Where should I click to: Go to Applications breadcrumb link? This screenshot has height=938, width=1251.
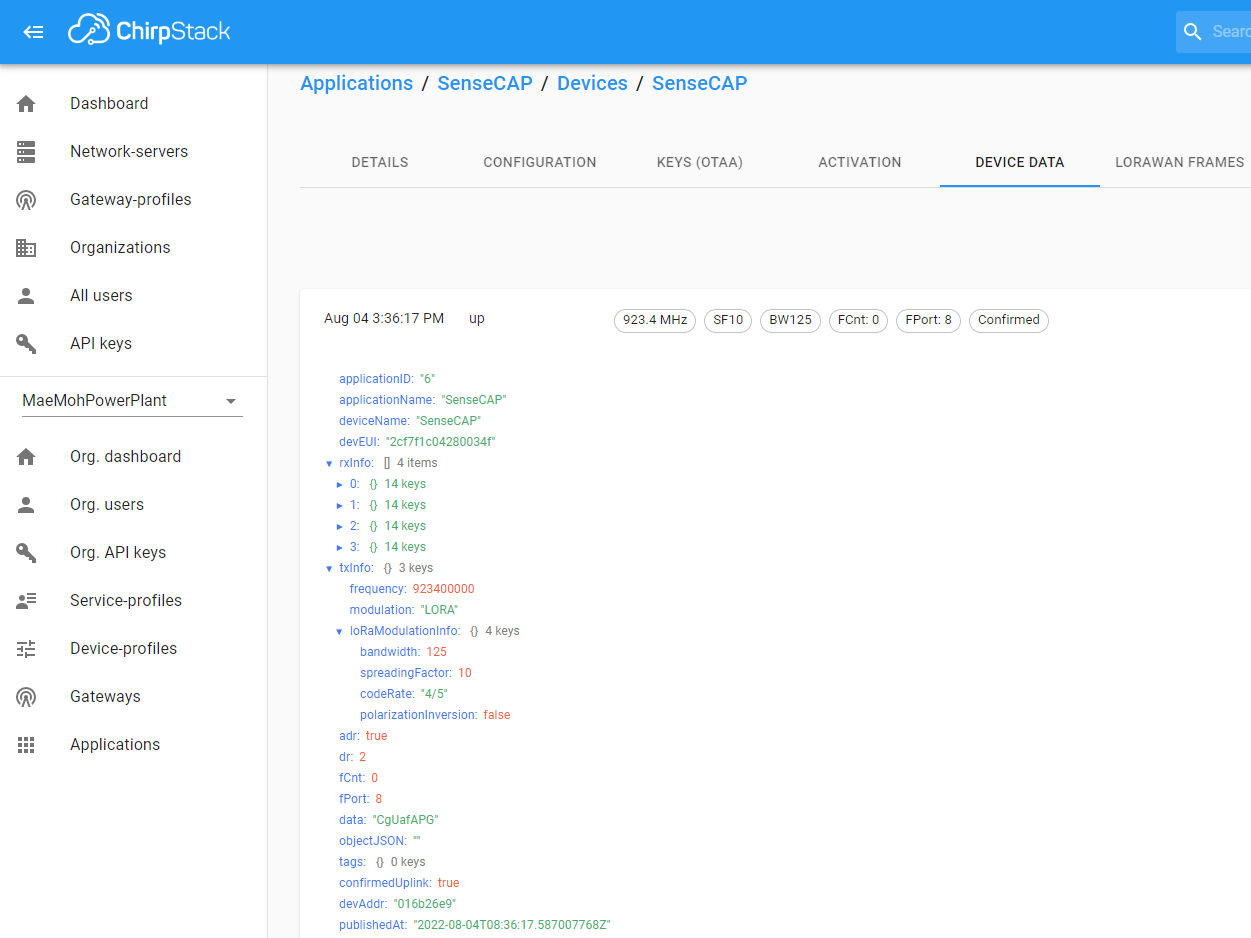point(357,83)
